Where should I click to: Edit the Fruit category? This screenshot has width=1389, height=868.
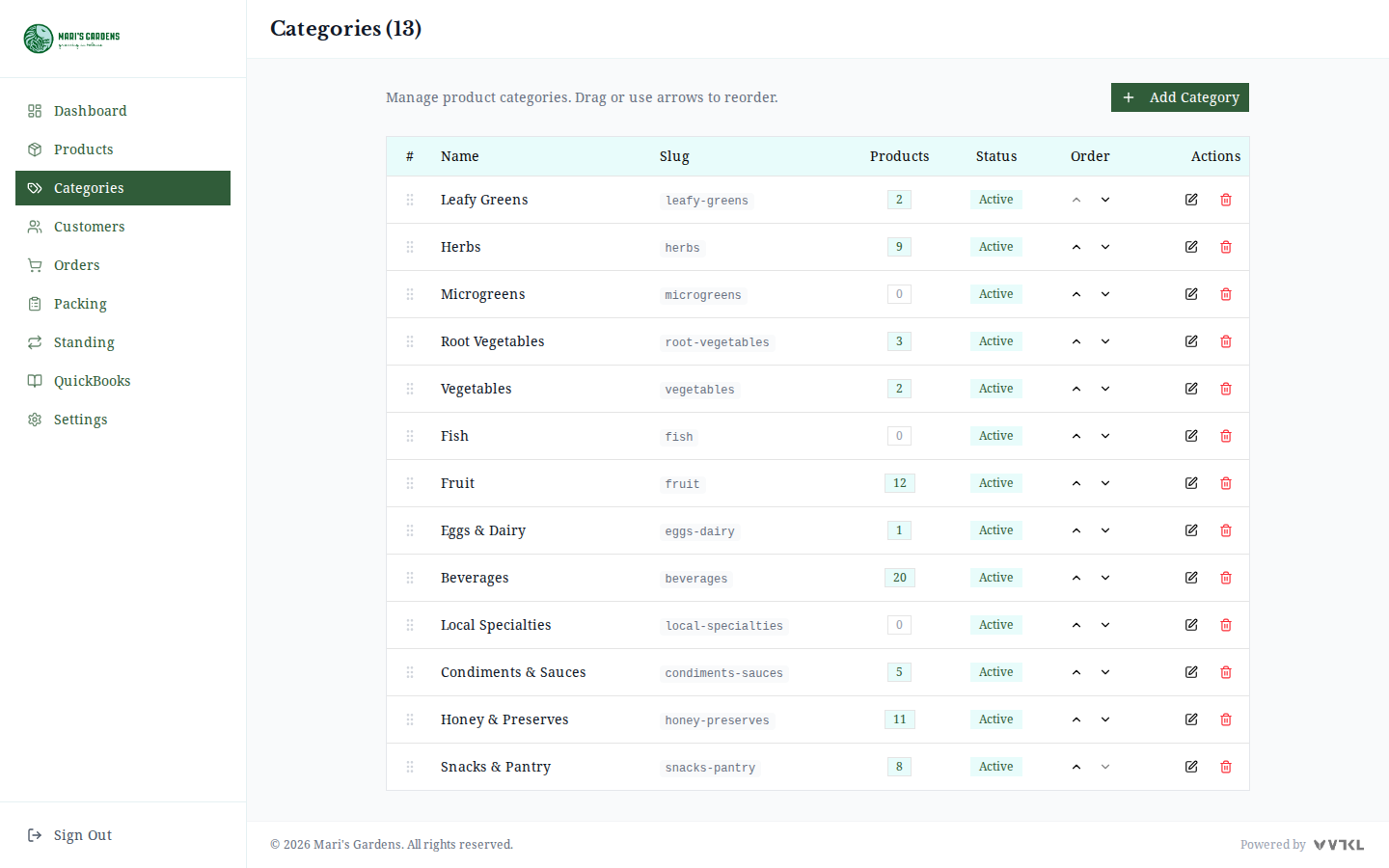tap(1191, 483)
